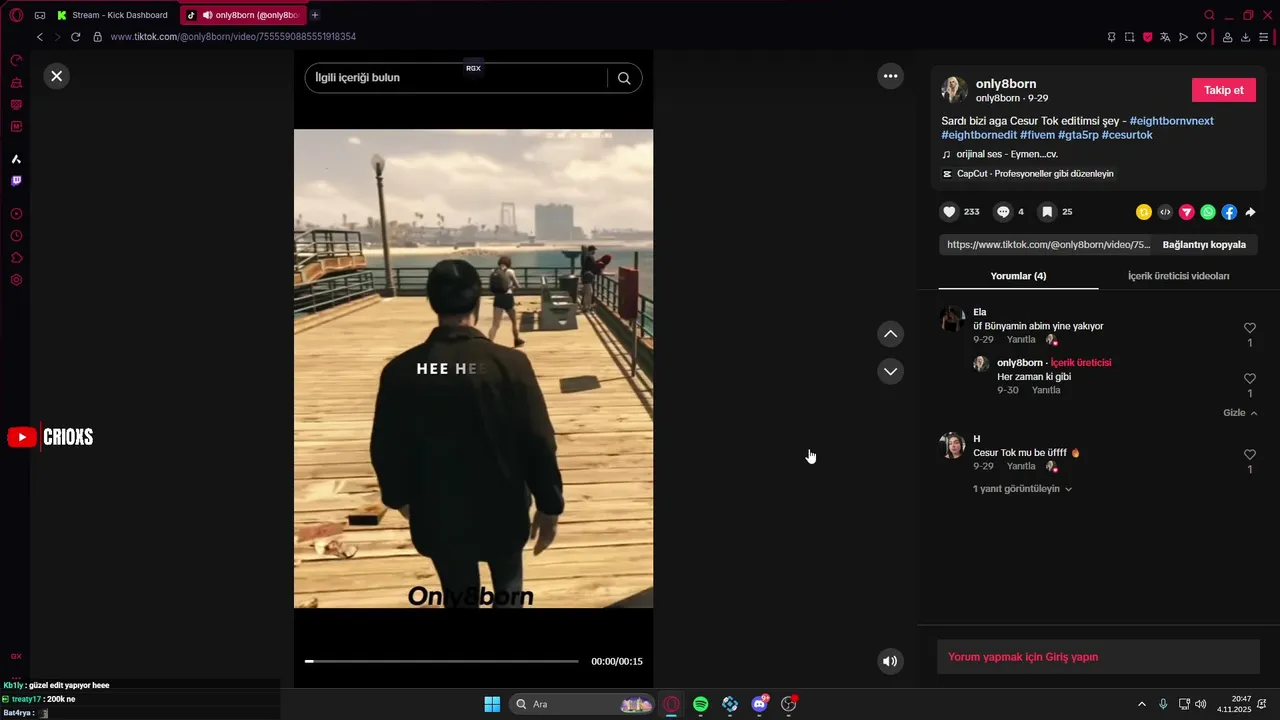Repost the video with yellow icon
The image size is (1280, 720).
(1144, 212)
